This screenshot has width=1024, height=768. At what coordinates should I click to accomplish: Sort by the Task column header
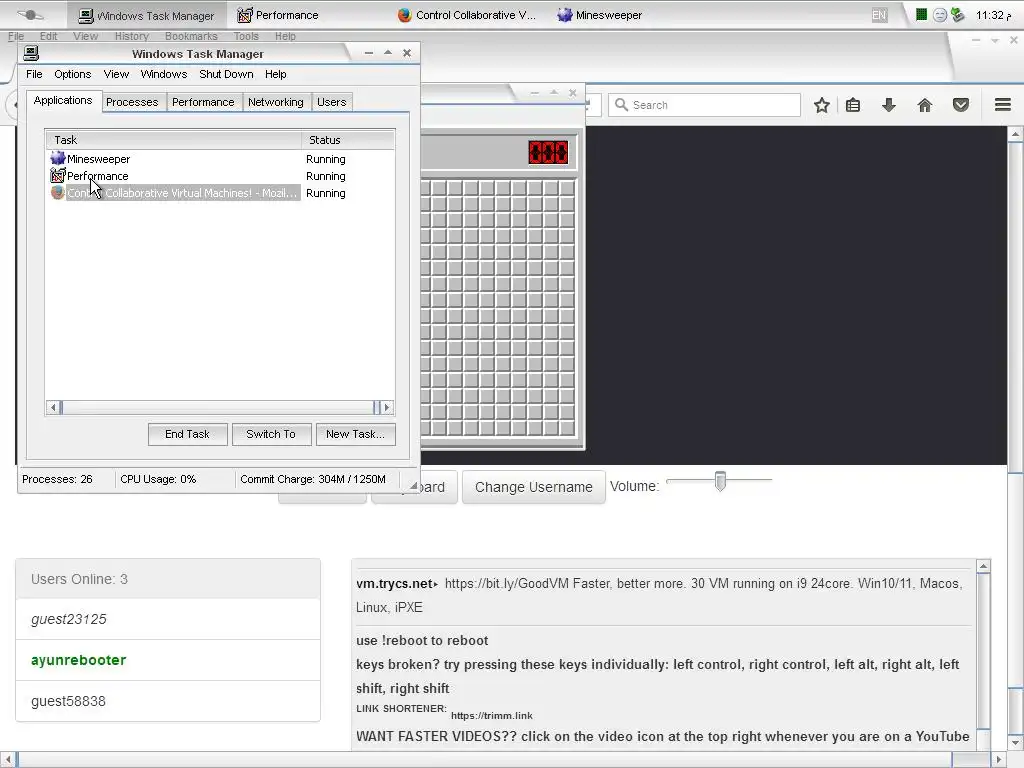(x=173, y=140)
